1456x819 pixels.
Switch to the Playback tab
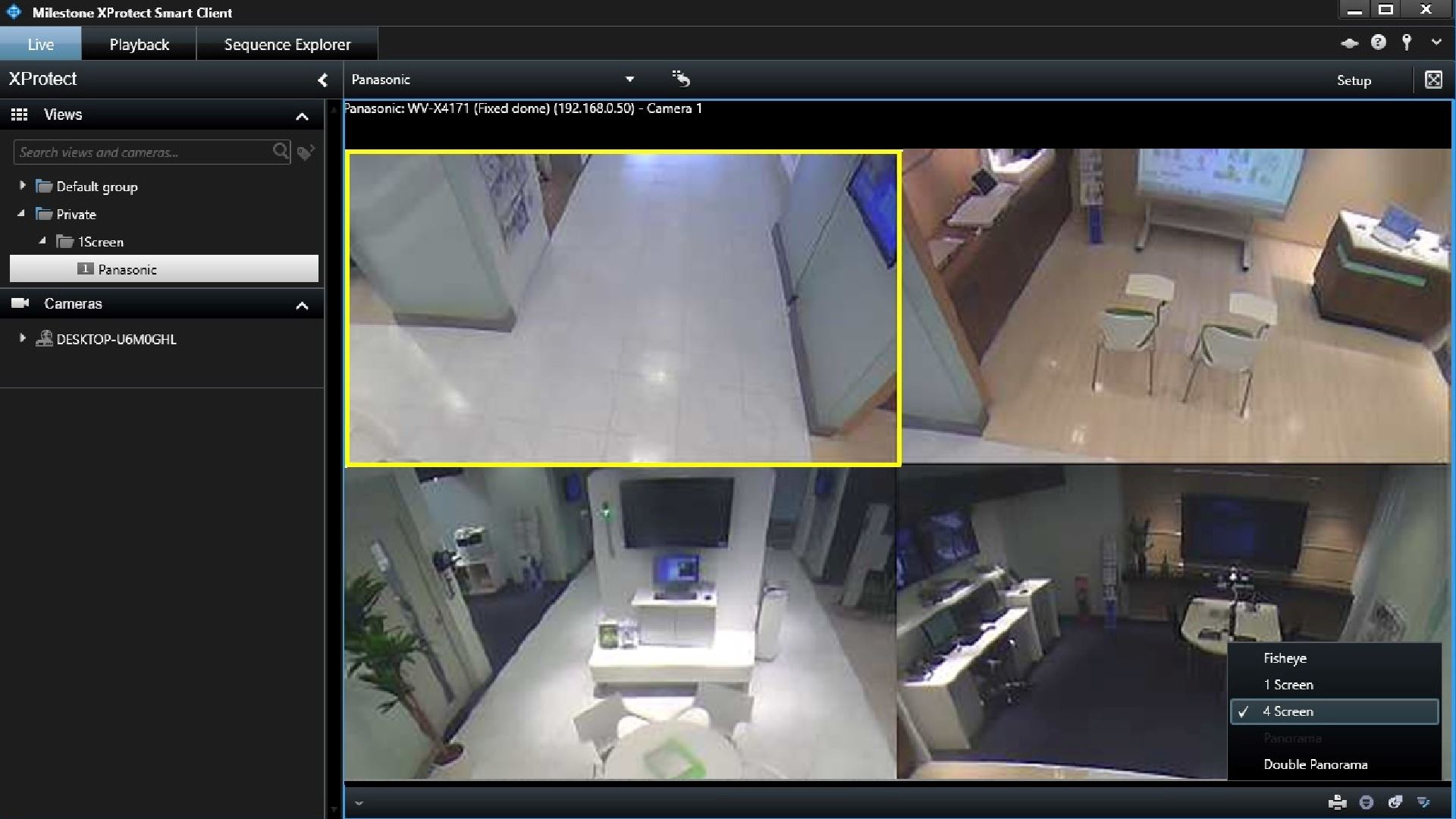click(139, 44)
